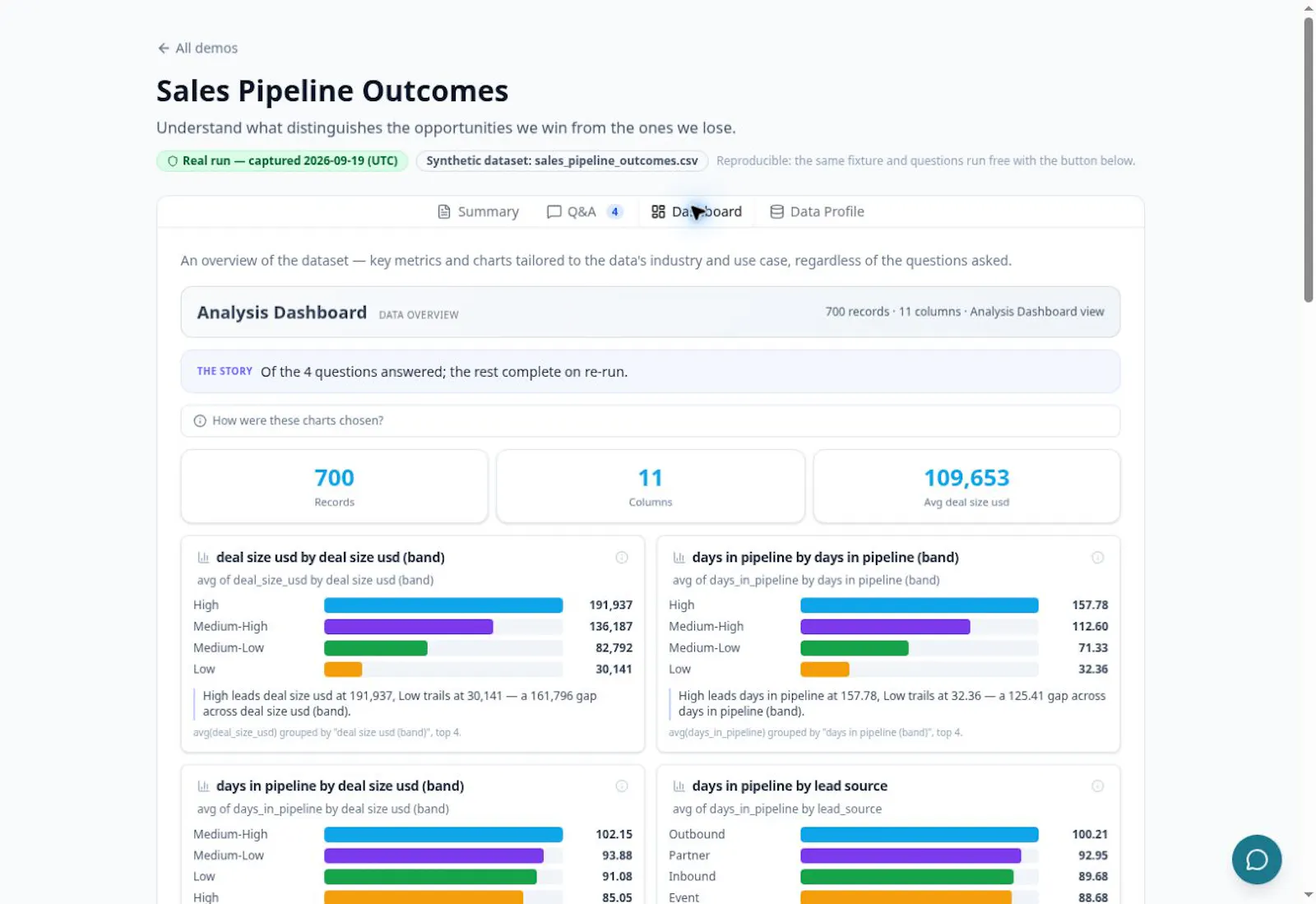Image resolution: width=1316 pixels, height=904 pixels.
Task: Click bar chart icon of deal size usd card
Action: [x=203, y=558]
